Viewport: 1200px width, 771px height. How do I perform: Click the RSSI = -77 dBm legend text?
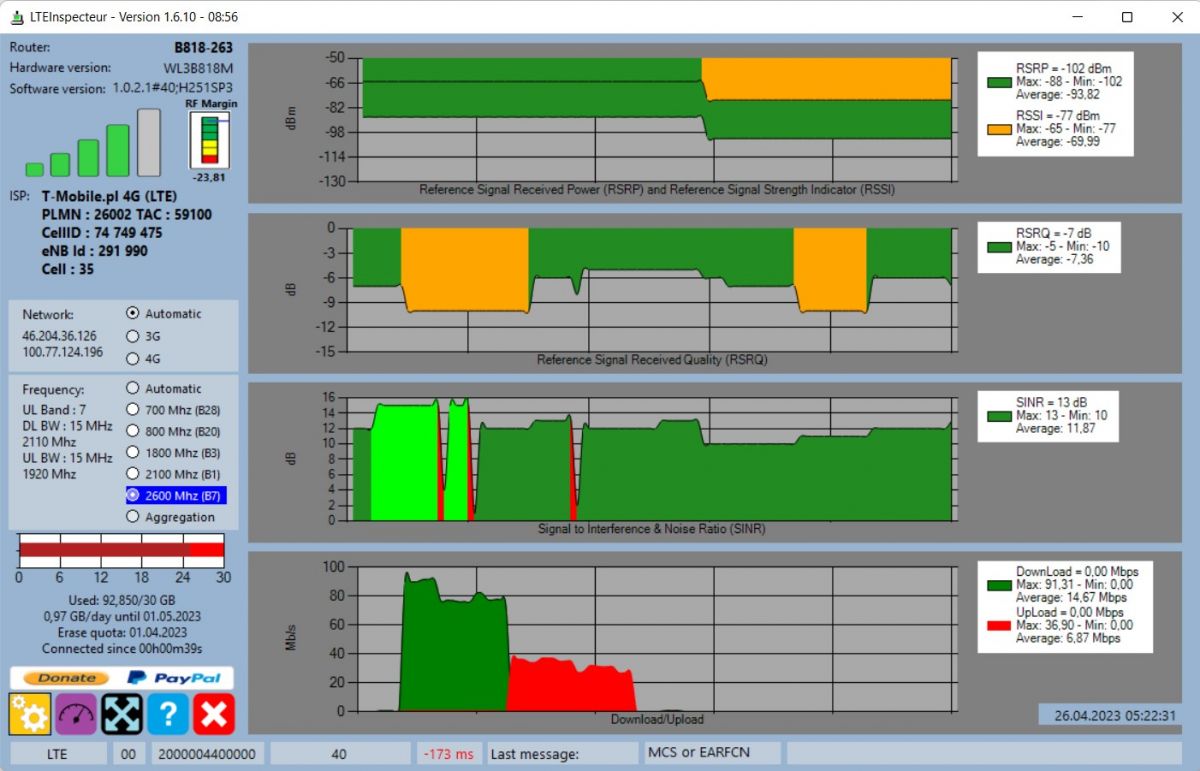tap(1060, 115)
